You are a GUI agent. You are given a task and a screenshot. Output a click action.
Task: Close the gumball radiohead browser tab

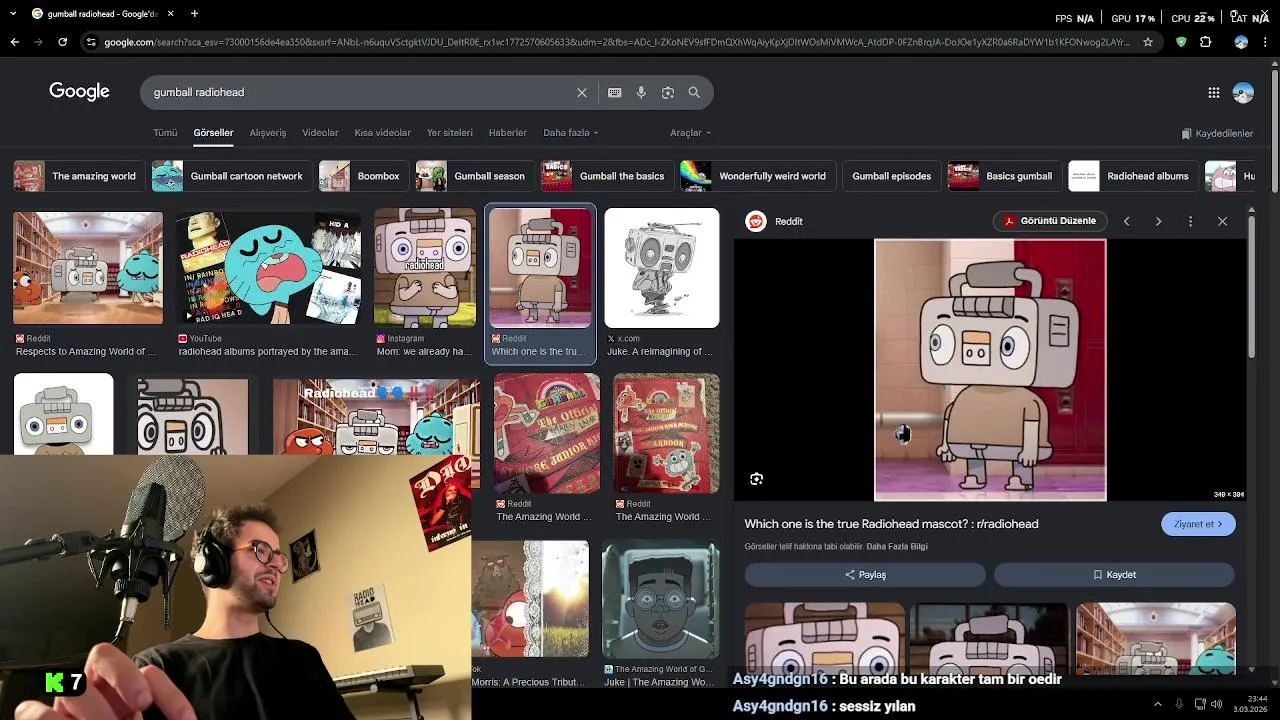pyautogui.click(x=171, y=13)
